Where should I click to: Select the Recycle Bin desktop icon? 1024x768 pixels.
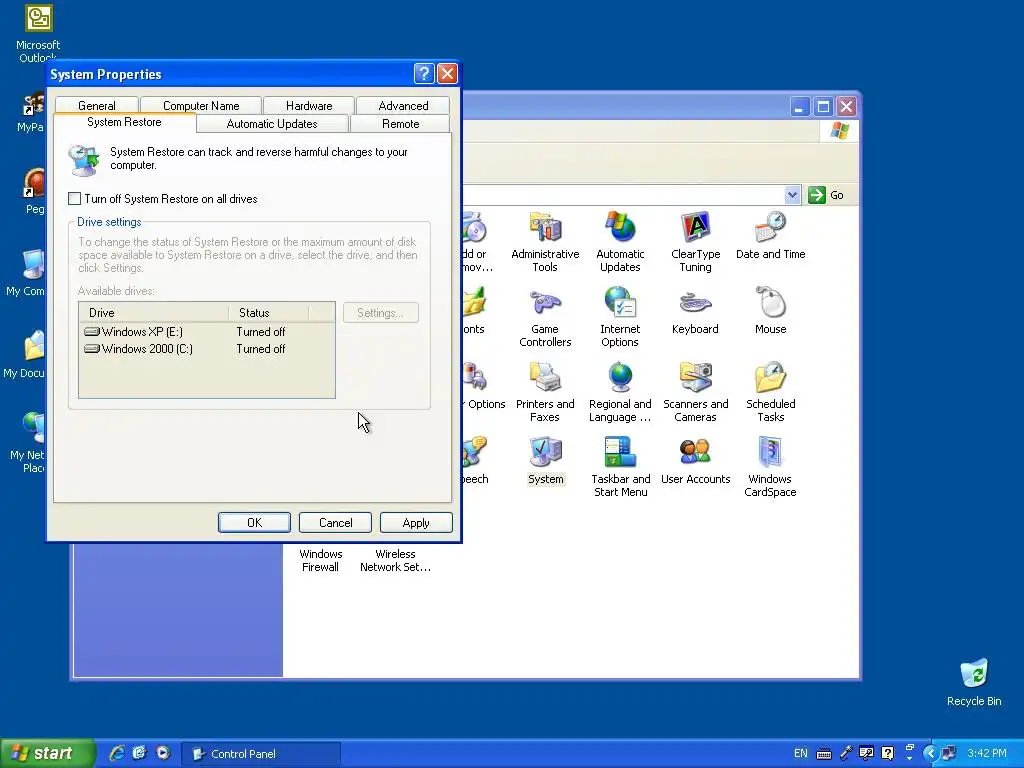point(974,682)
